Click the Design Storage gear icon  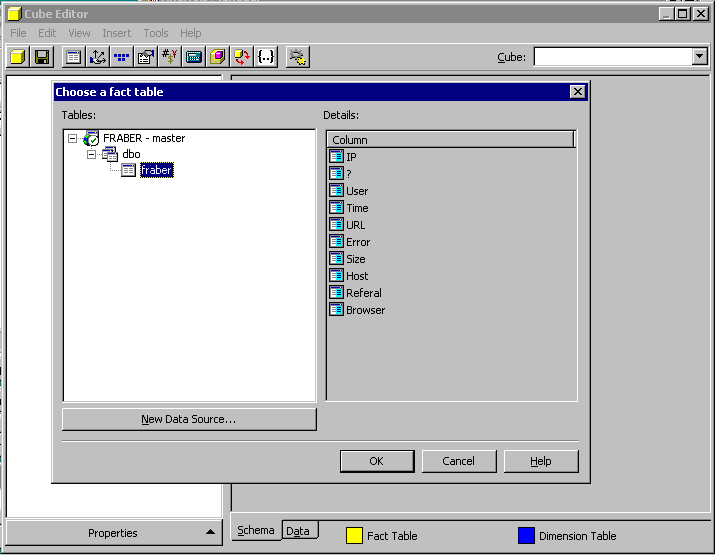point(297,57)
